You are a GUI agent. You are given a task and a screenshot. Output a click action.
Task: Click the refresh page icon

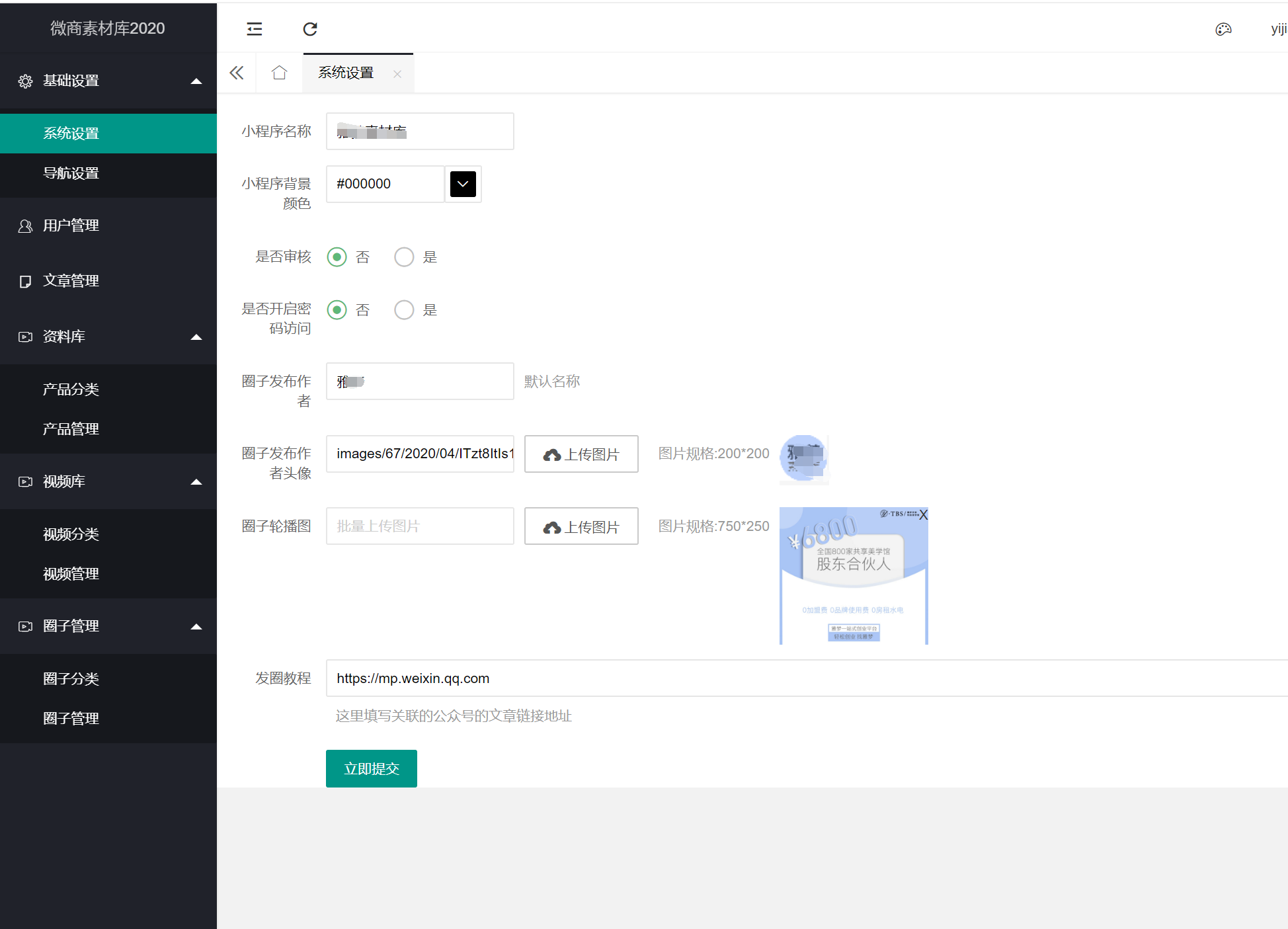pos(310,29)
